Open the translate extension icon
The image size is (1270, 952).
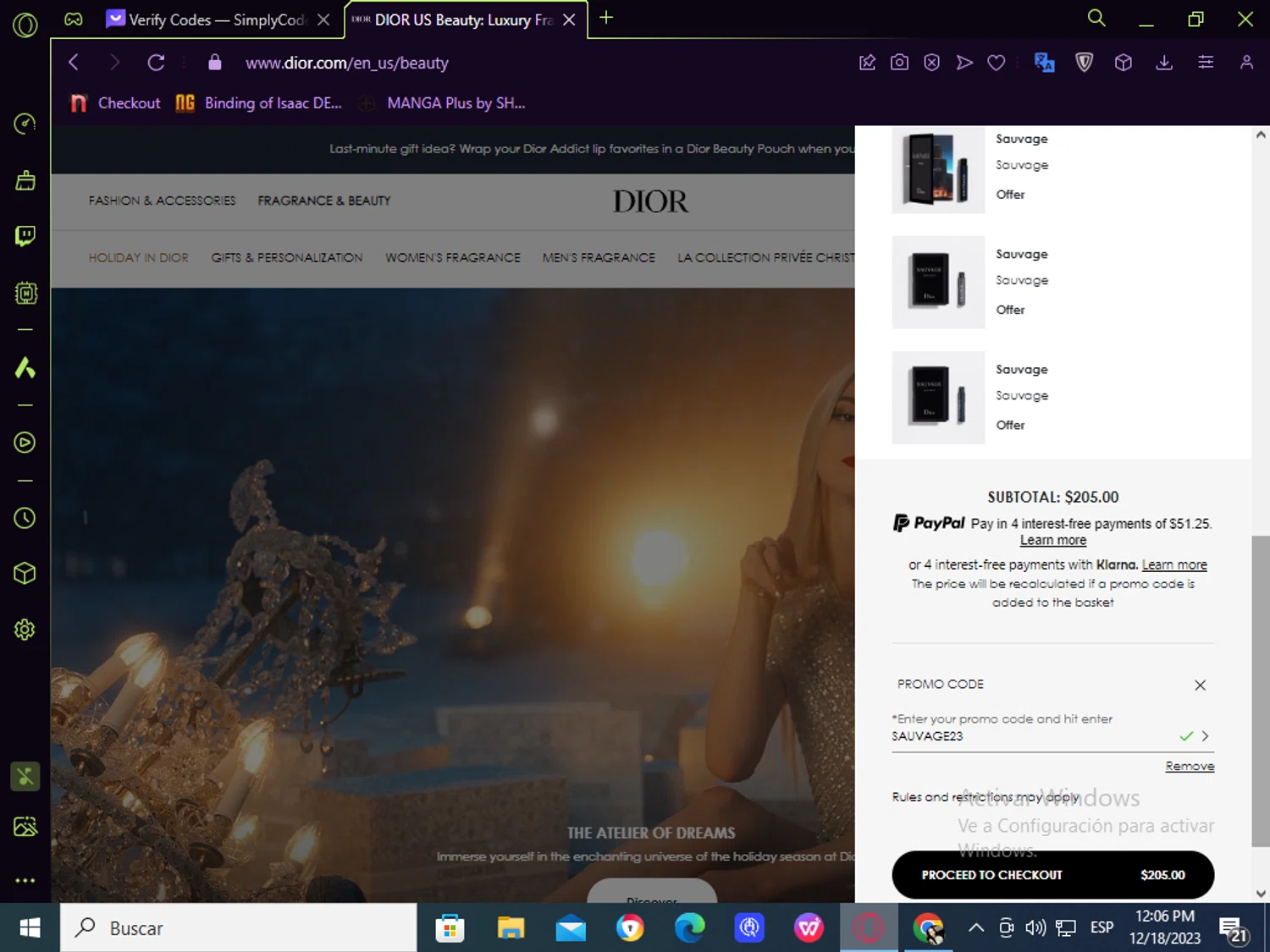[1044, 63]
